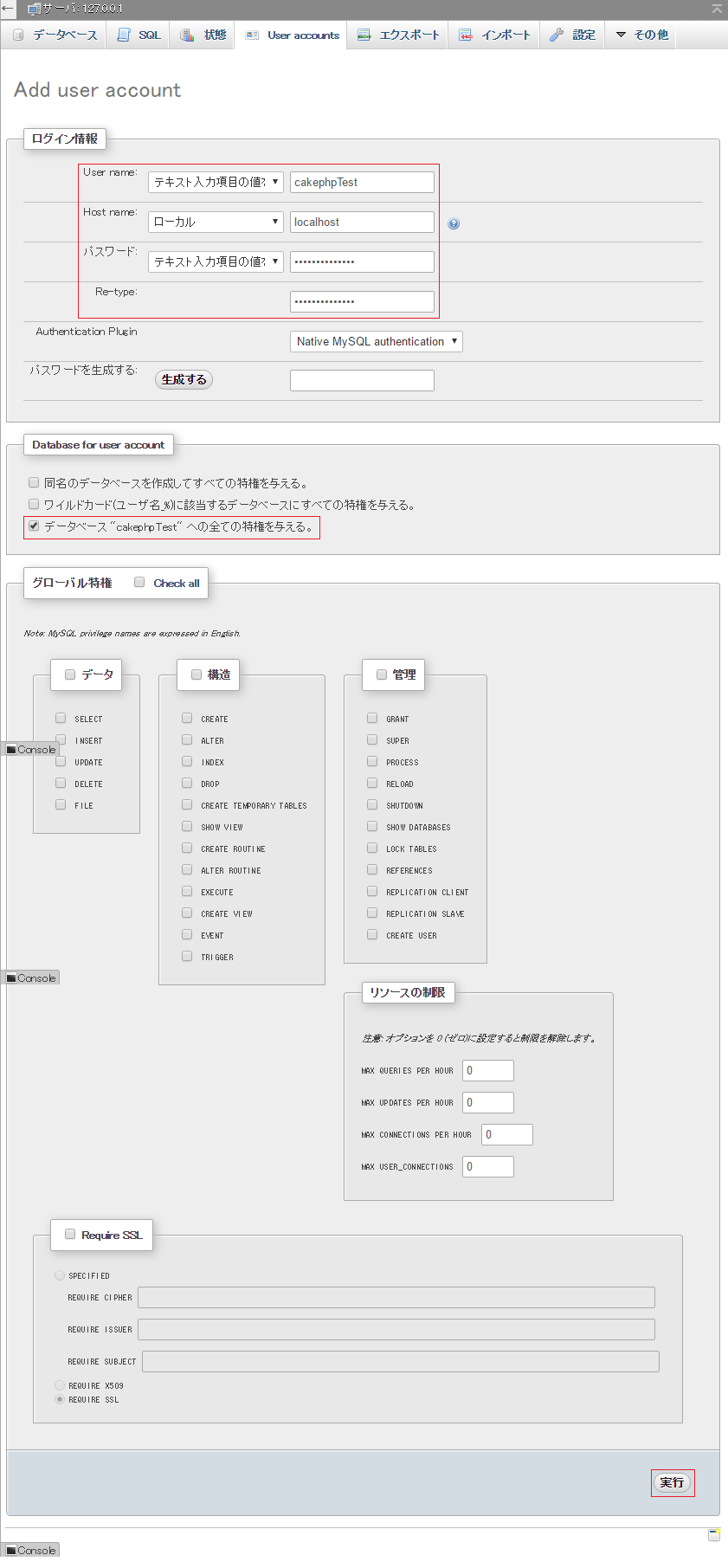Click the password input field
Viewport: 728px width, 1568px height.
click(362, 261)
